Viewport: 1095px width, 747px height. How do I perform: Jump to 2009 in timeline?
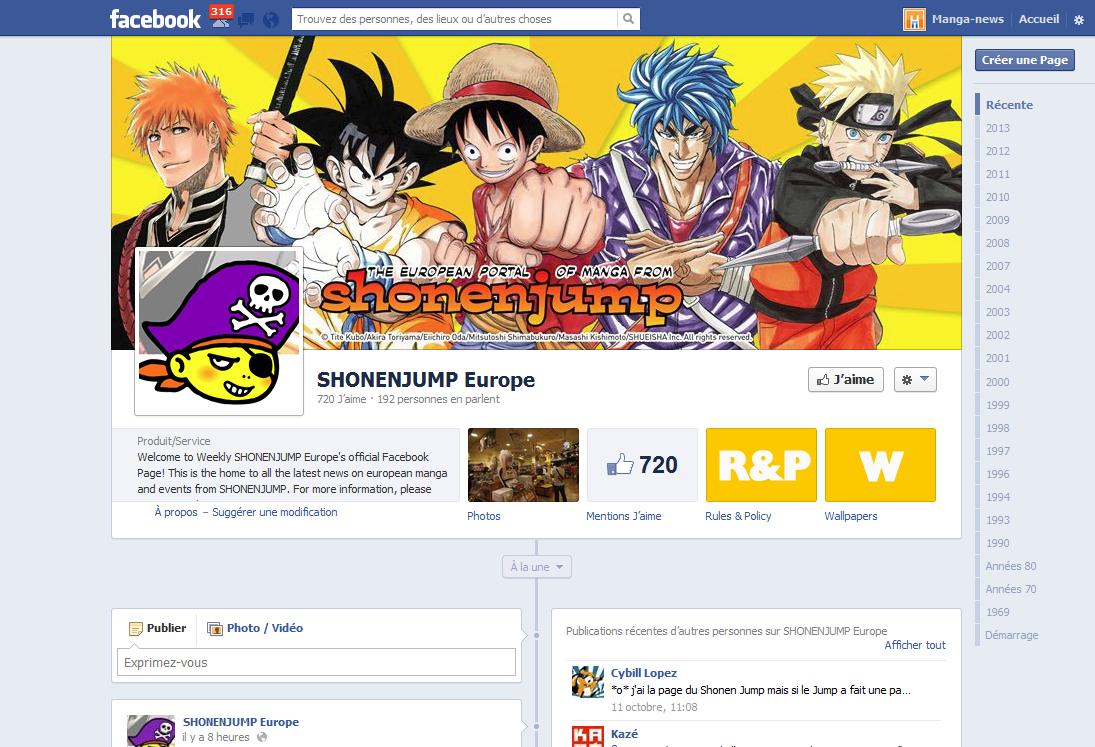tap(997, 220)
